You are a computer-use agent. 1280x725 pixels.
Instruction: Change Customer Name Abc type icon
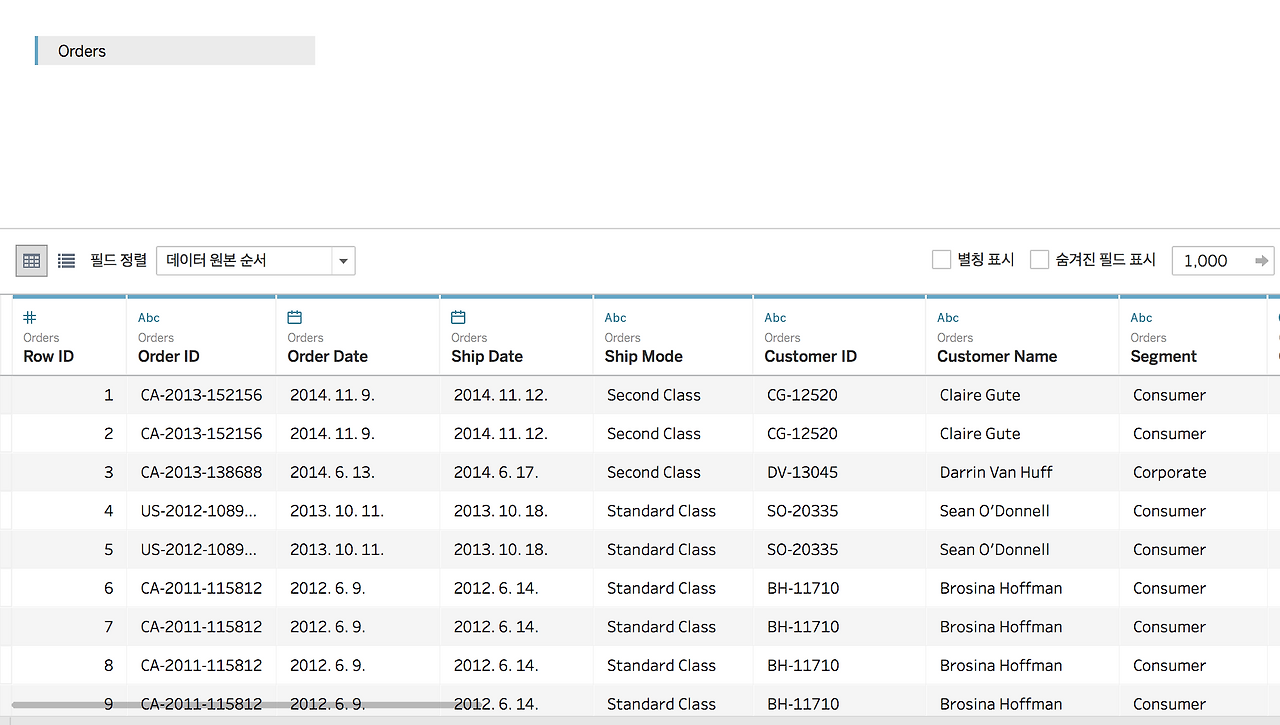(948, 318)
